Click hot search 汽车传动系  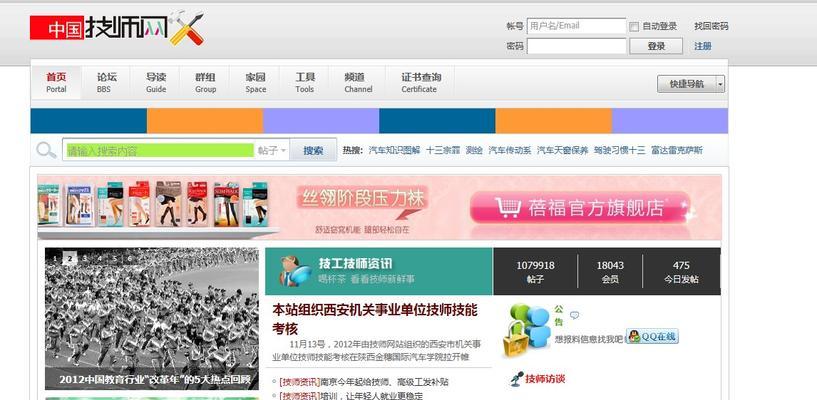pos(510,151)
